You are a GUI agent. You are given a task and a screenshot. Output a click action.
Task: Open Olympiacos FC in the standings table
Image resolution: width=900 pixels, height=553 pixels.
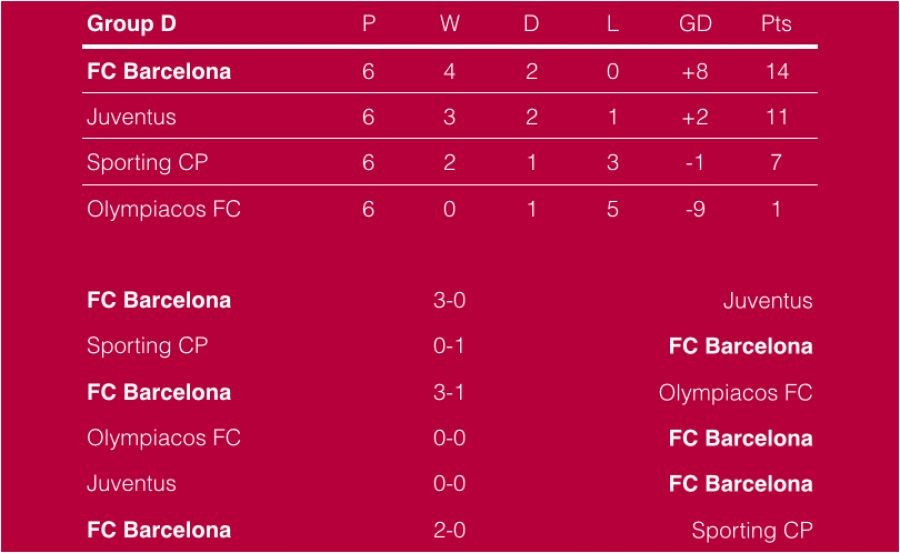point(164,209)
